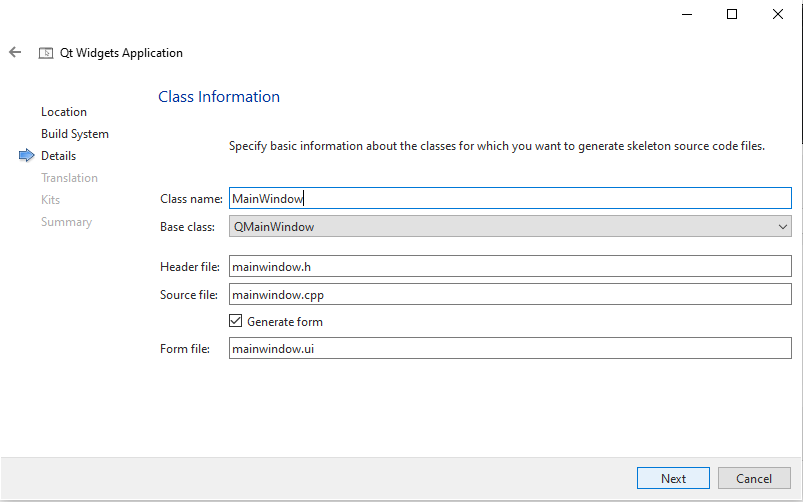Toggle the Generate form checkbox

click(x=236, y=322)
